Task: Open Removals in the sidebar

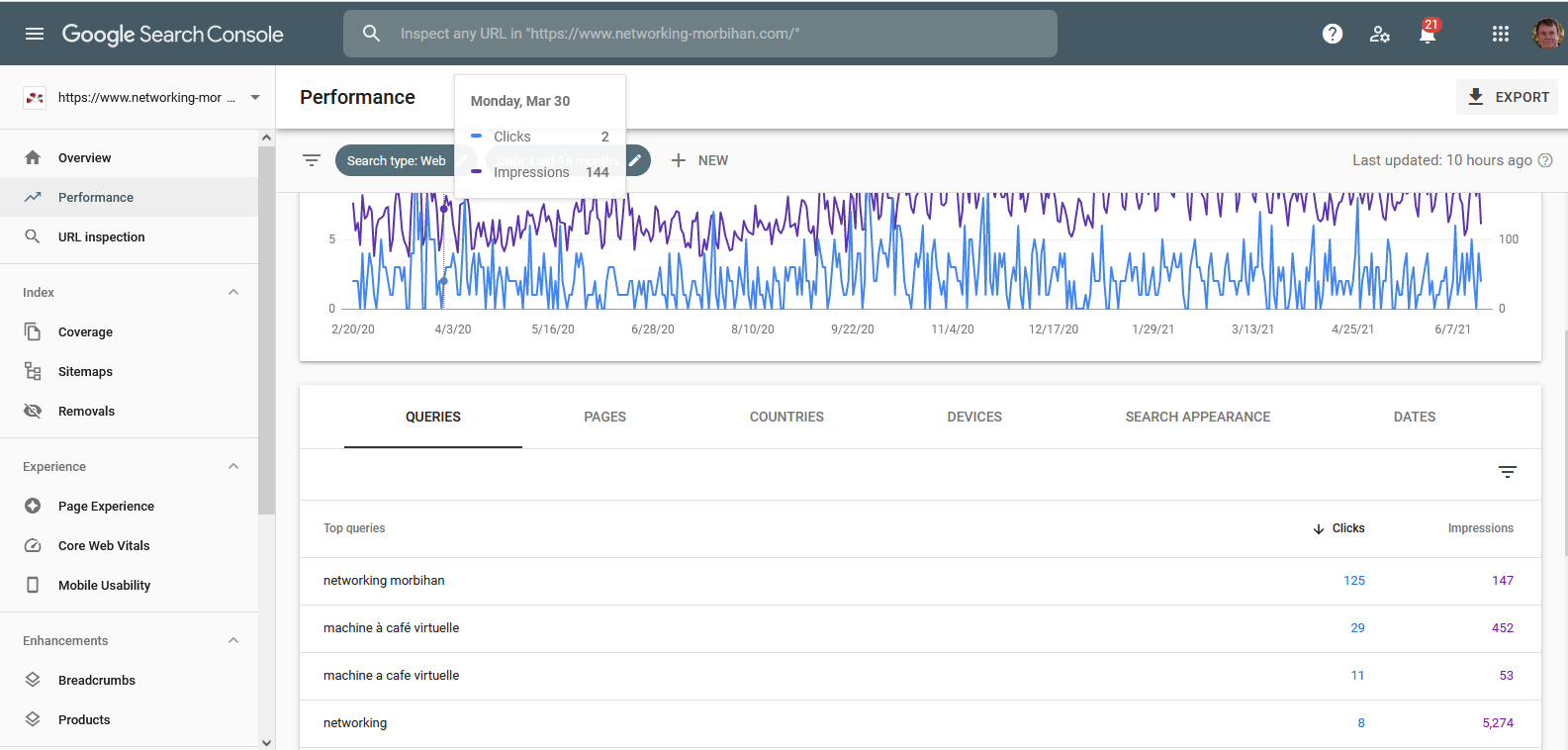Action: point(129,411)
